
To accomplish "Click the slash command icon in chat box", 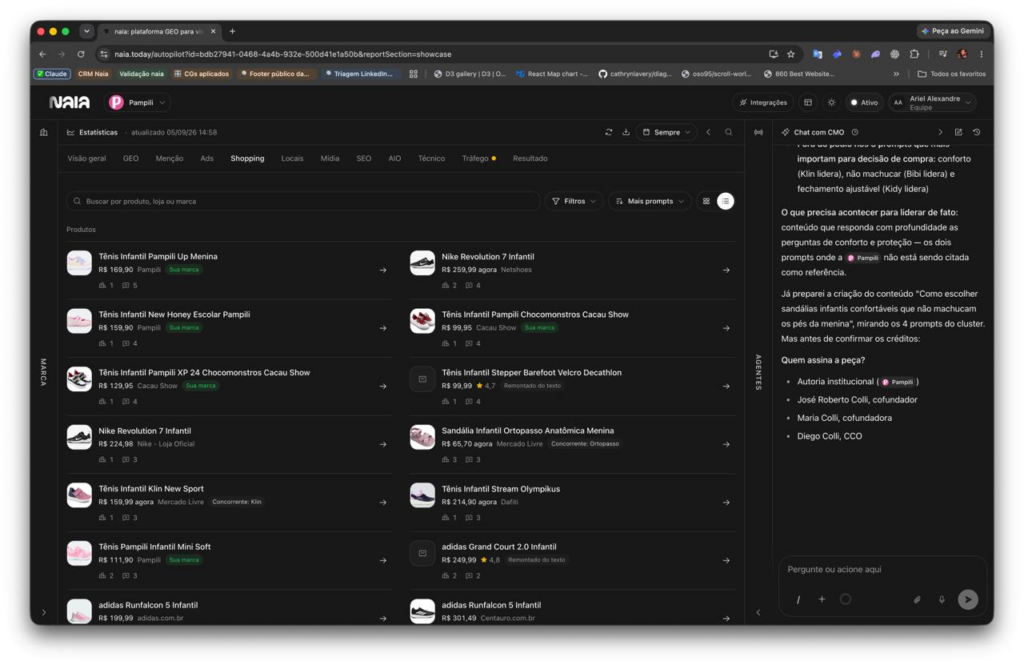I will point(798,599).
